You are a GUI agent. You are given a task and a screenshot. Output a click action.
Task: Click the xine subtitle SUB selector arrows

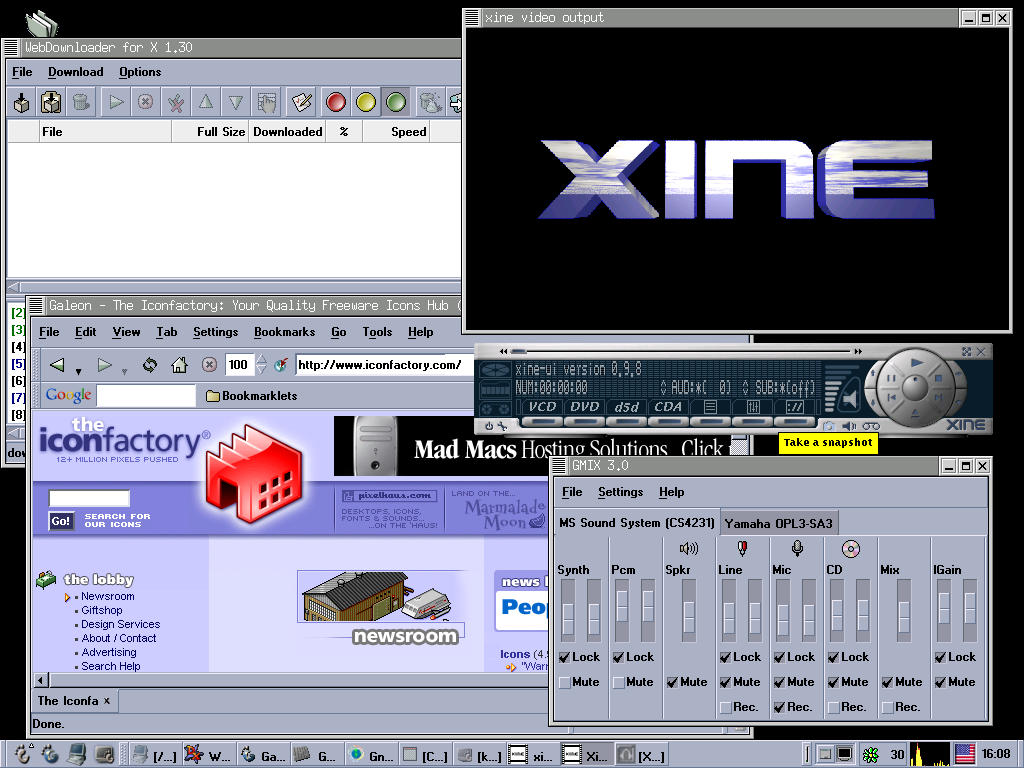pos(745,387)
